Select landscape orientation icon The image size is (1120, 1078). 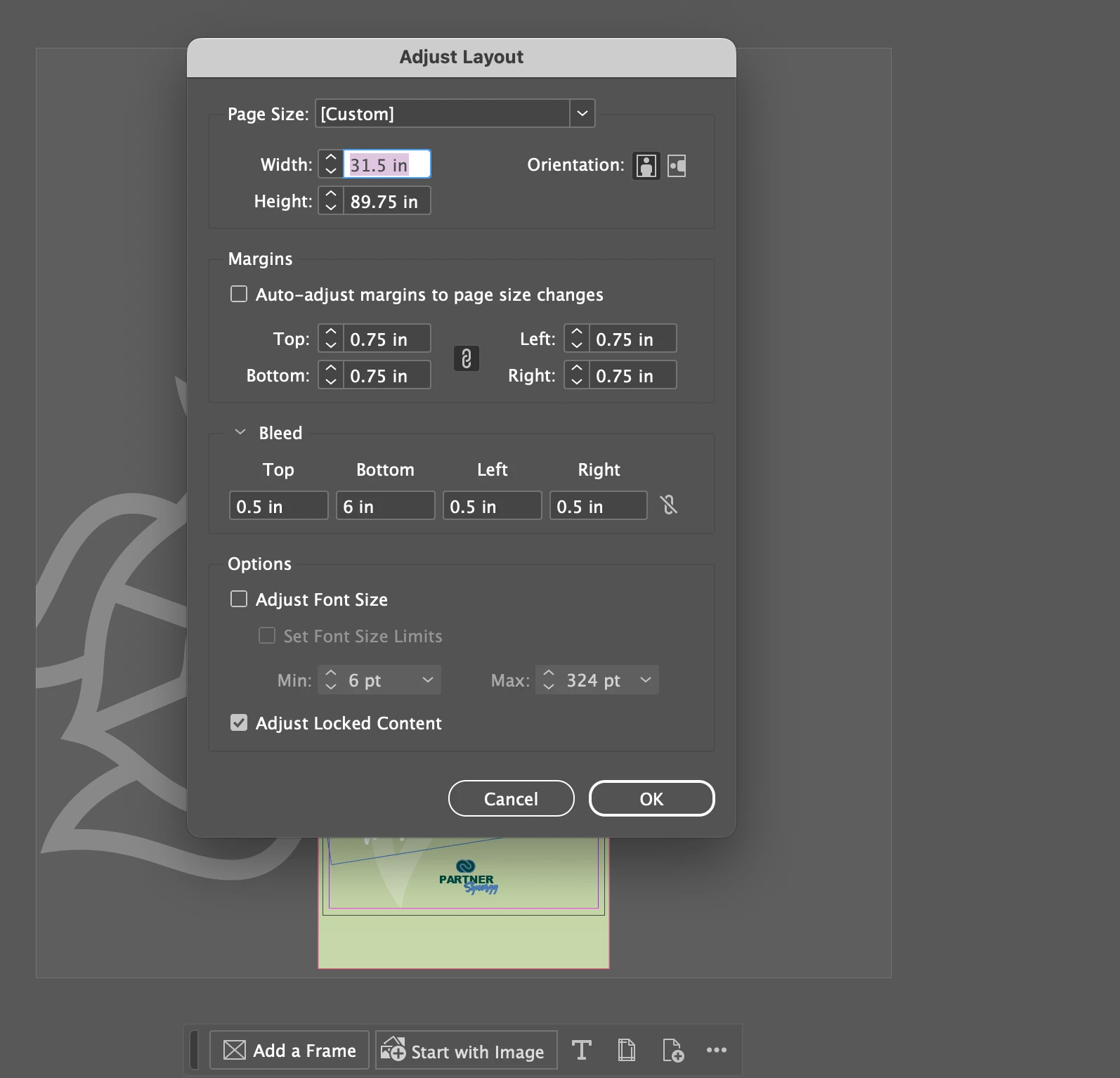pyautogui.click(x=677, y=166)
